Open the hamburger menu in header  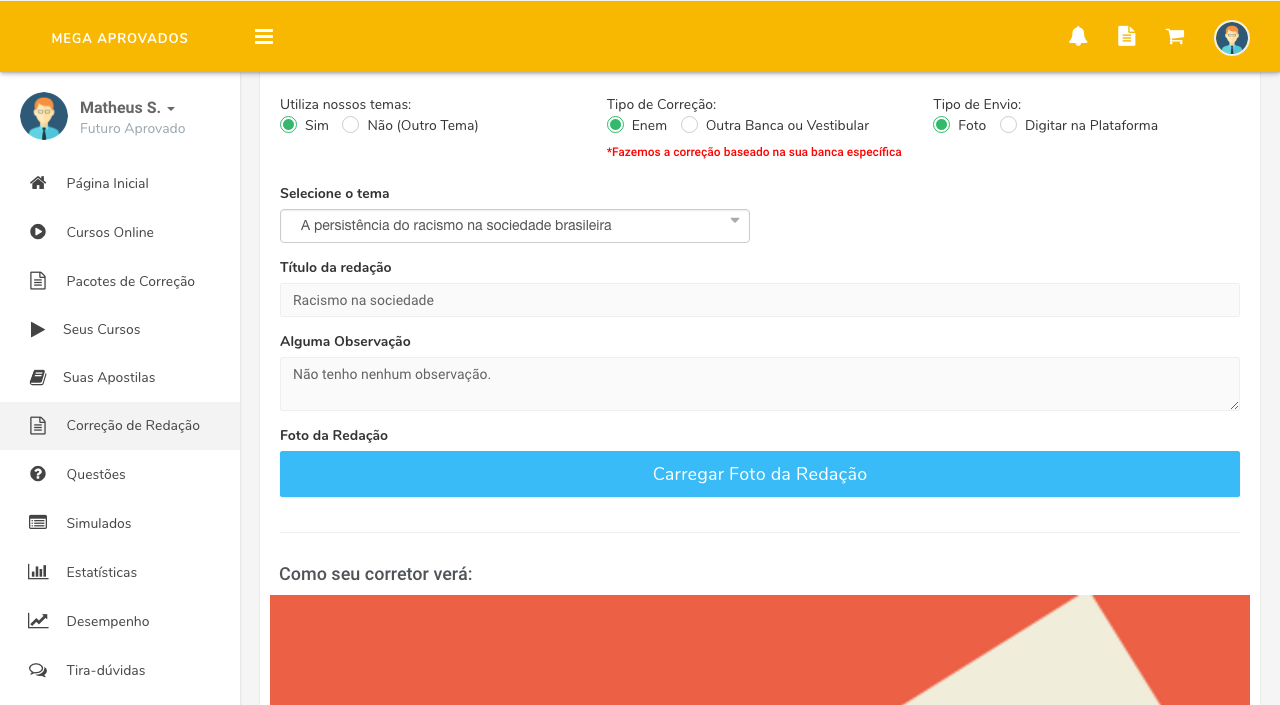click(264, 37)
